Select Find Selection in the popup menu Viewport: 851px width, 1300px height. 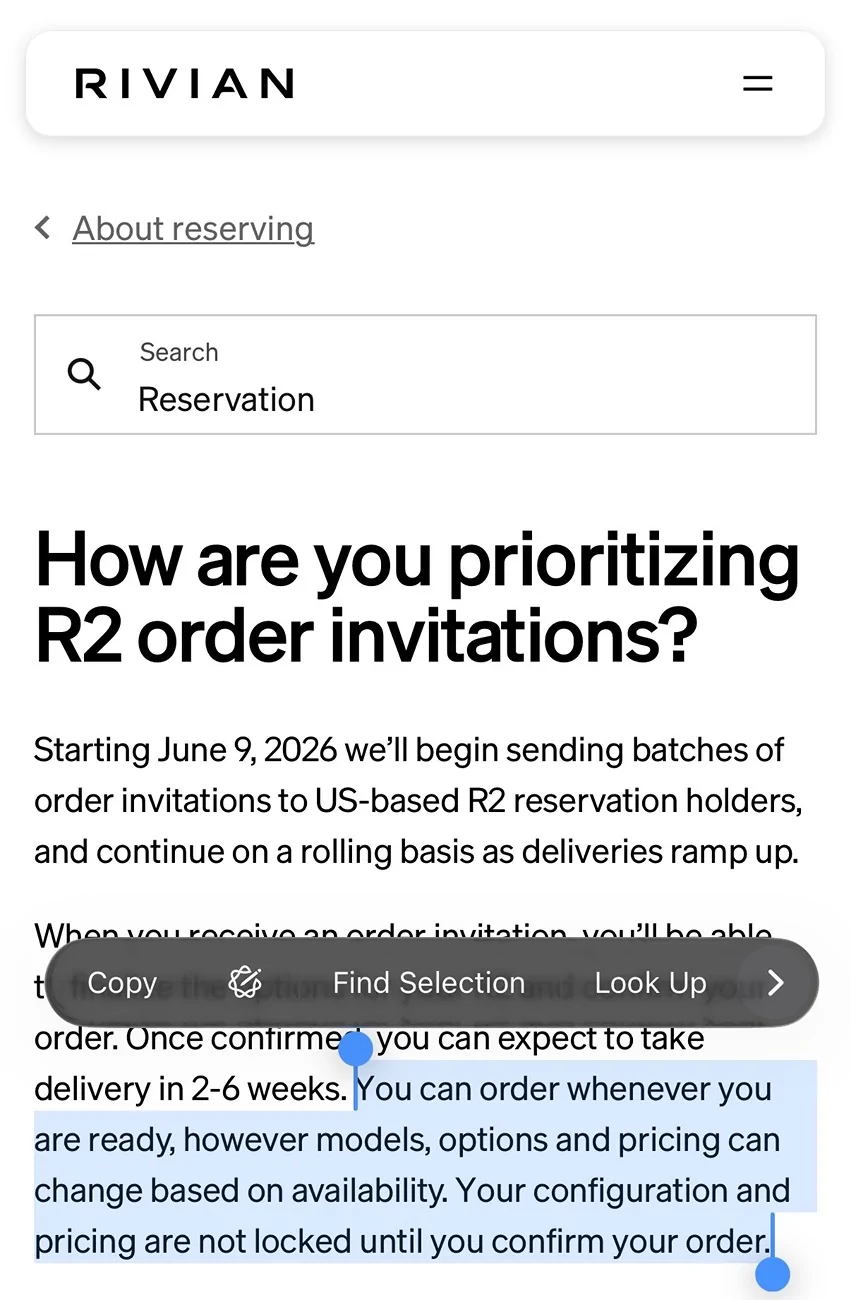click(x=428, y=983)
